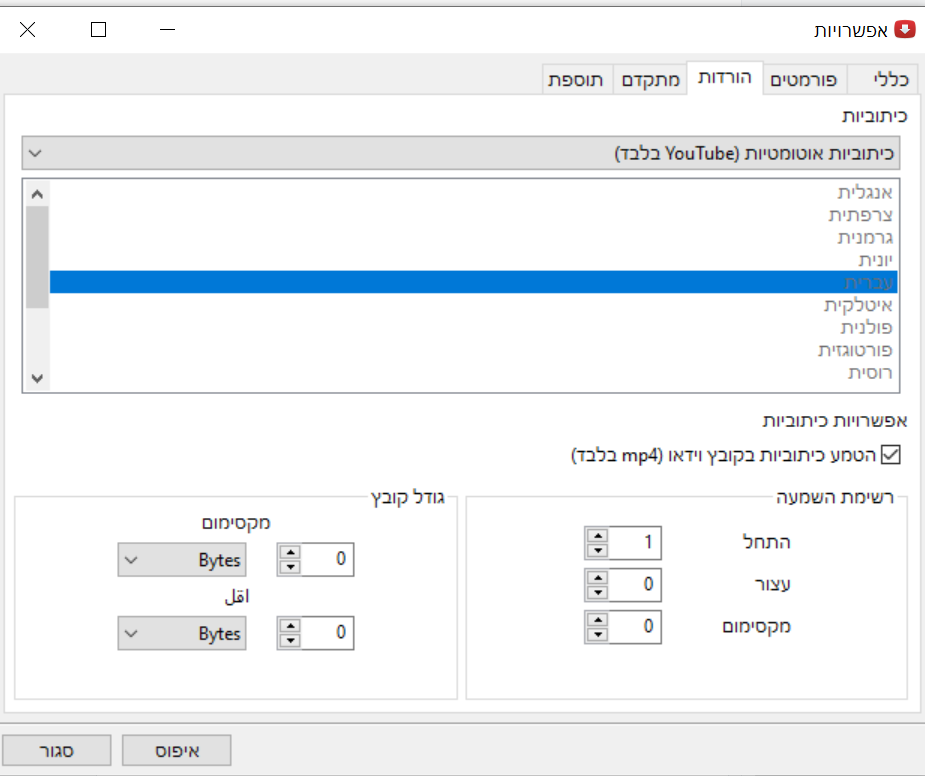Toggle embed subtitles in mp4 checkbox

[890, 455]
